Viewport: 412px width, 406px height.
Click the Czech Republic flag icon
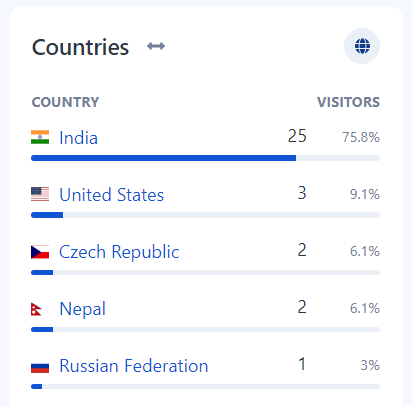(x=40, y=252)
